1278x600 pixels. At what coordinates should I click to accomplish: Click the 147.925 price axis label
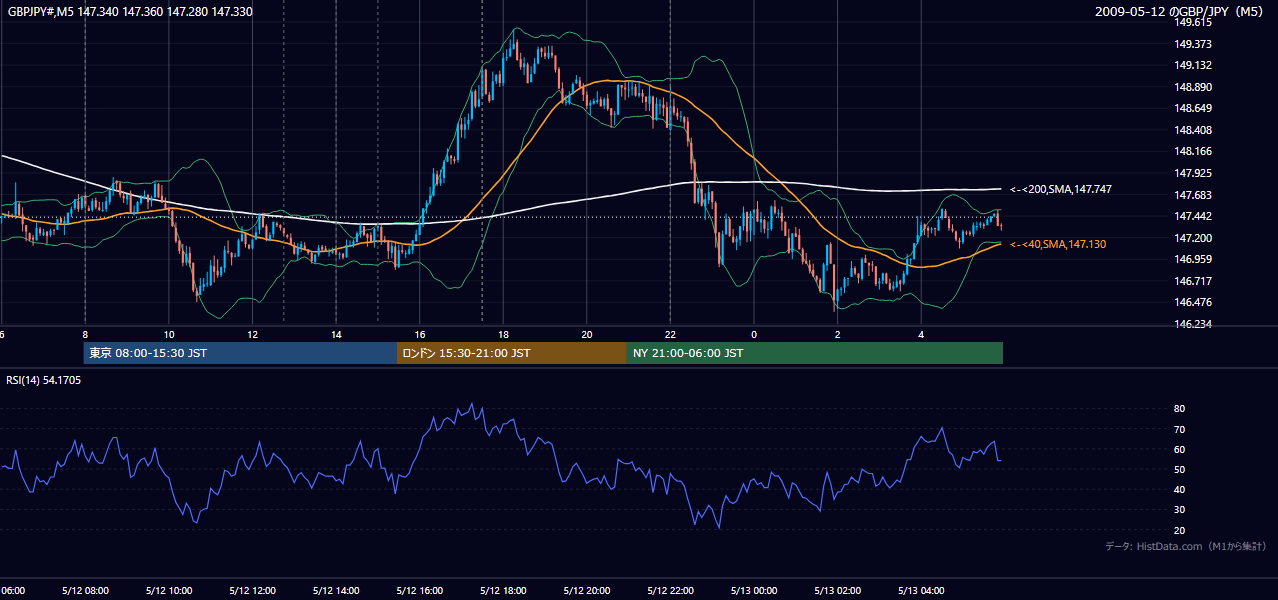point(1194,173)
